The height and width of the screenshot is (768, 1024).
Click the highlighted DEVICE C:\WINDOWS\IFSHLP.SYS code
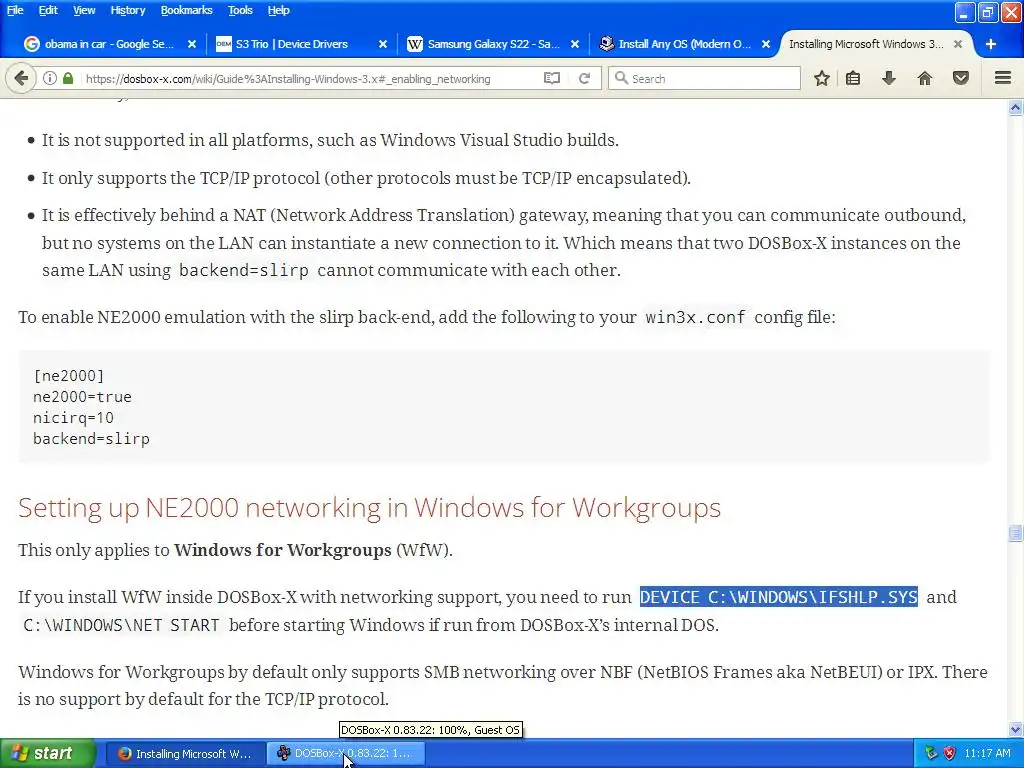click(778, 597)
